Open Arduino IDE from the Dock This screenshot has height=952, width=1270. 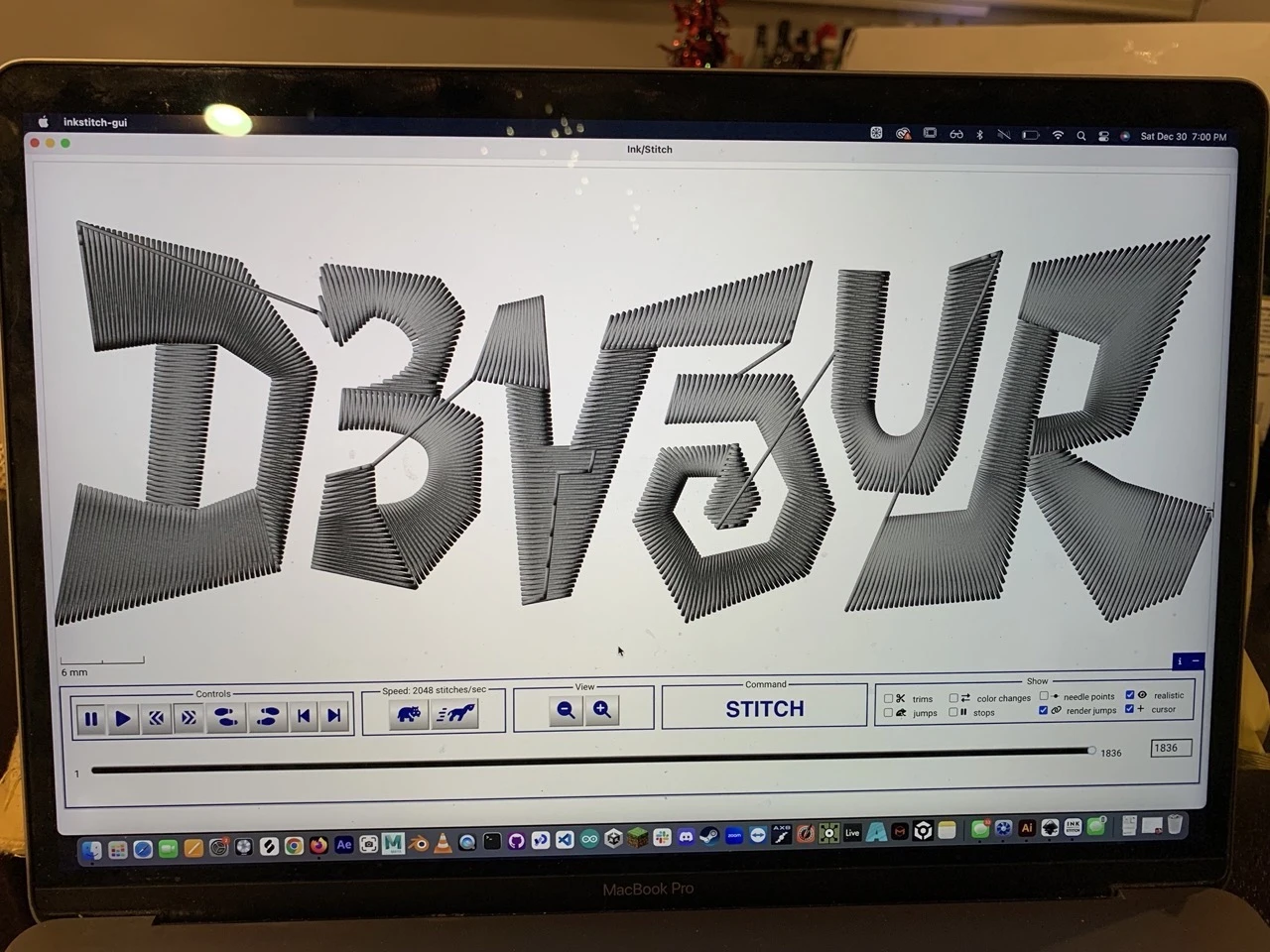(x=589, y=839)
